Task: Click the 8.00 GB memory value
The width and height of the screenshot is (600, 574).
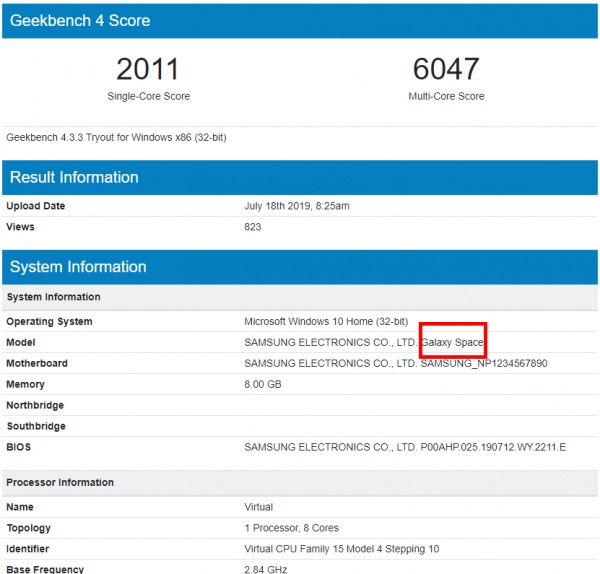Action: tap(262, 384)
